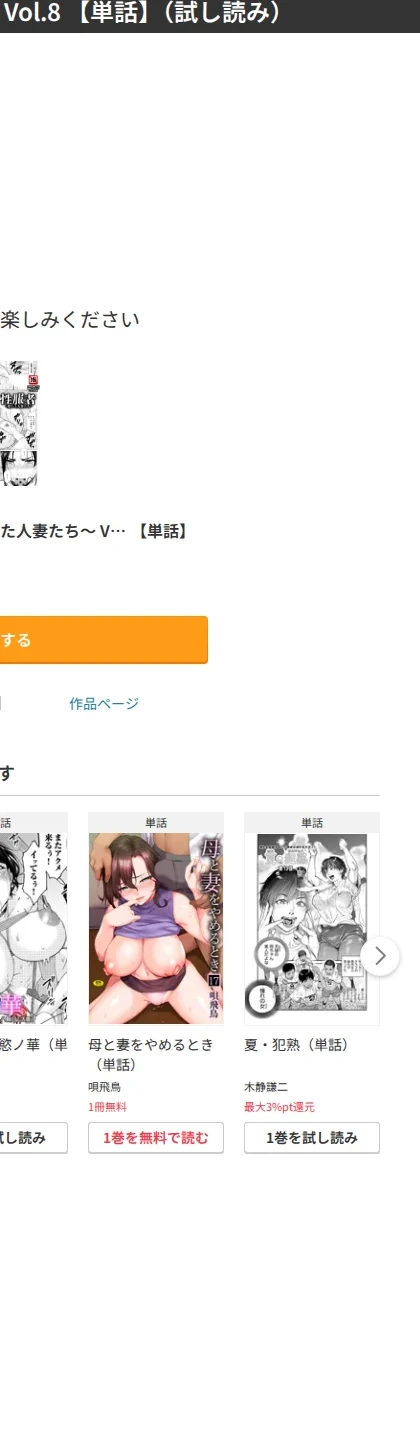
Task: Click the partially visible 試し読み button at left
Action: (x=34, y=1138)
